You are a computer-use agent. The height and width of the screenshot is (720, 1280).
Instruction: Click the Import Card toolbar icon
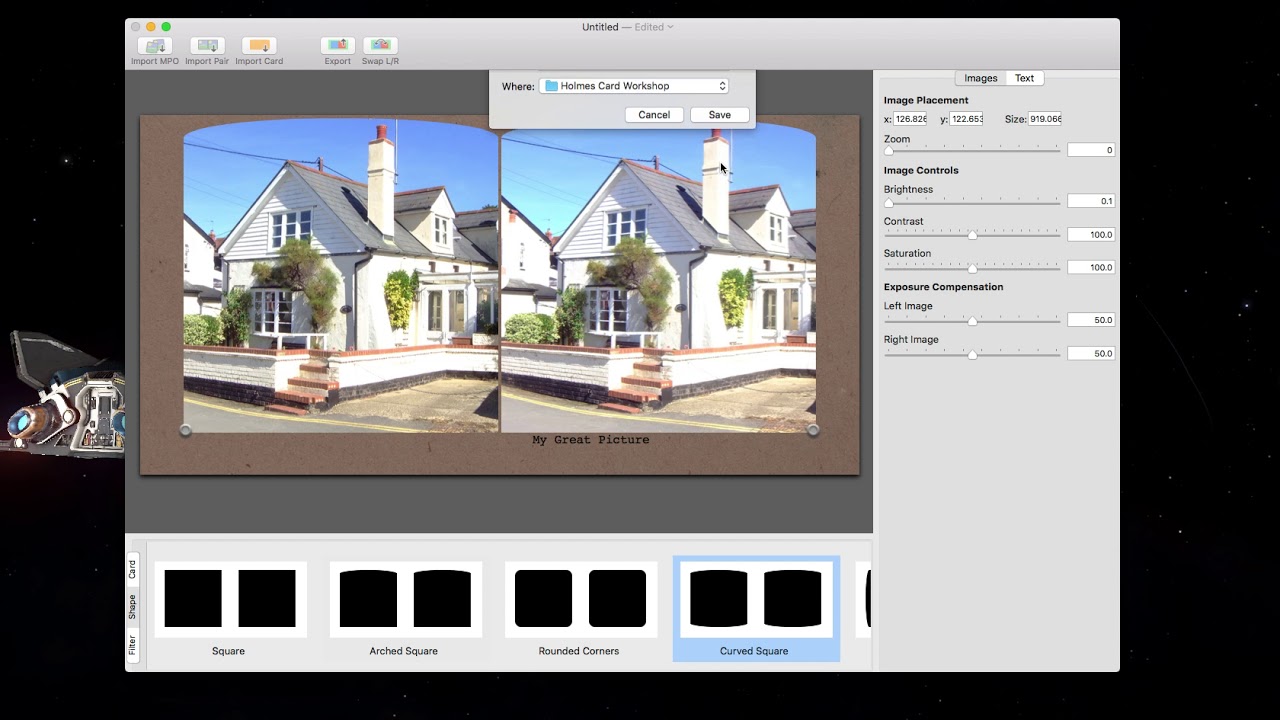259,45
